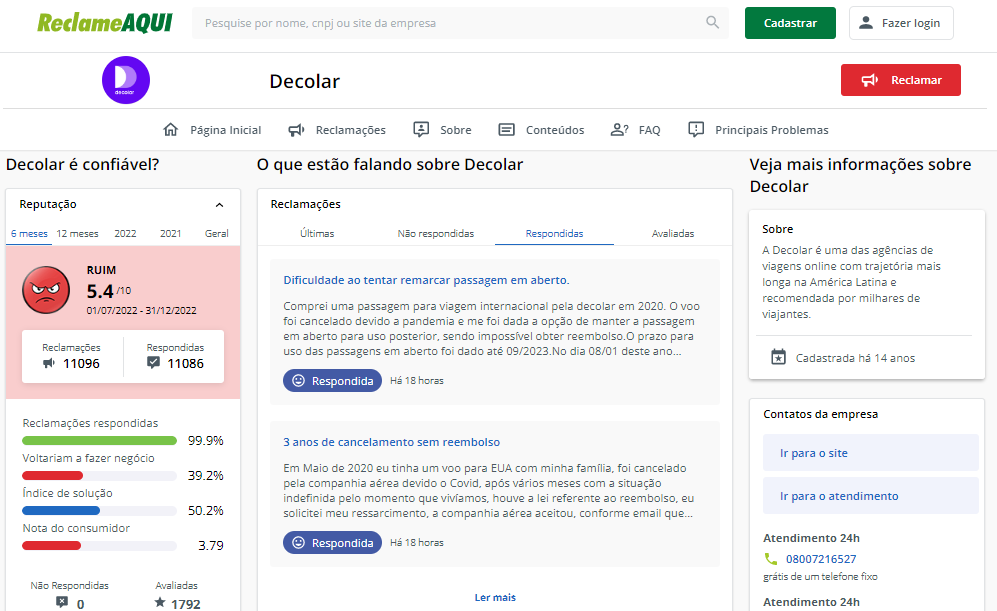
Task: Click the 50.2% value
Action: click(205, 511)
